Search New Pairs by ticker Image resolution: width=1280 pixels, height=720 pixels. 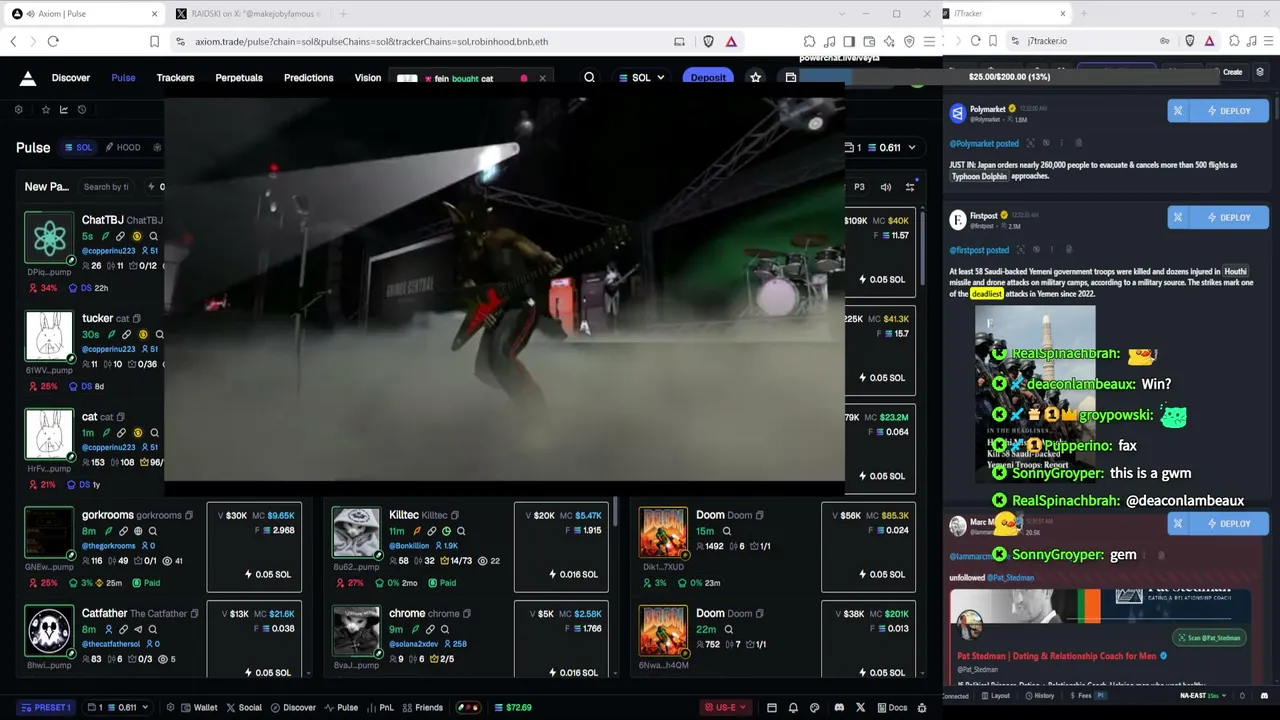point(106,187)
